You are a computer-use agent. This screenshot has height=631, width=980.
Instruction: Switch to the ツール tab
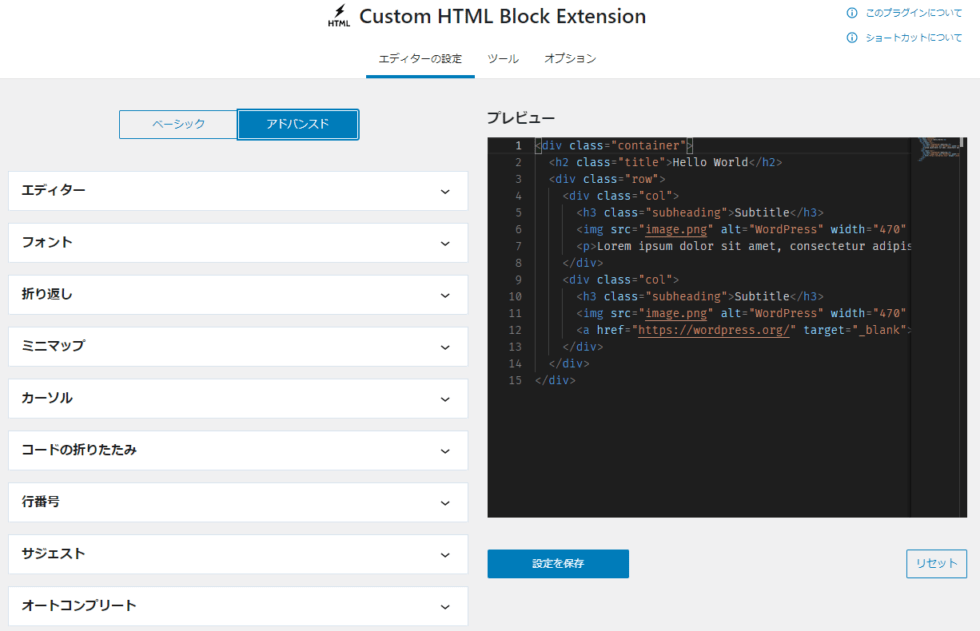[x=503, y=59]
